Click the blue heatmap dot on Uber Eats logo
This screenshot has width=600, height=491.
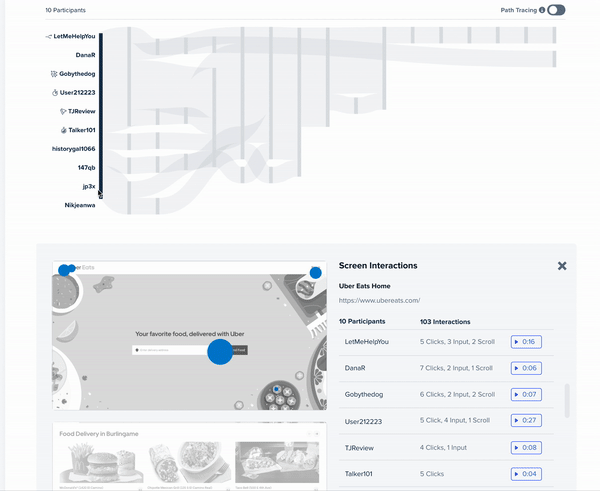tap(64, 270)
